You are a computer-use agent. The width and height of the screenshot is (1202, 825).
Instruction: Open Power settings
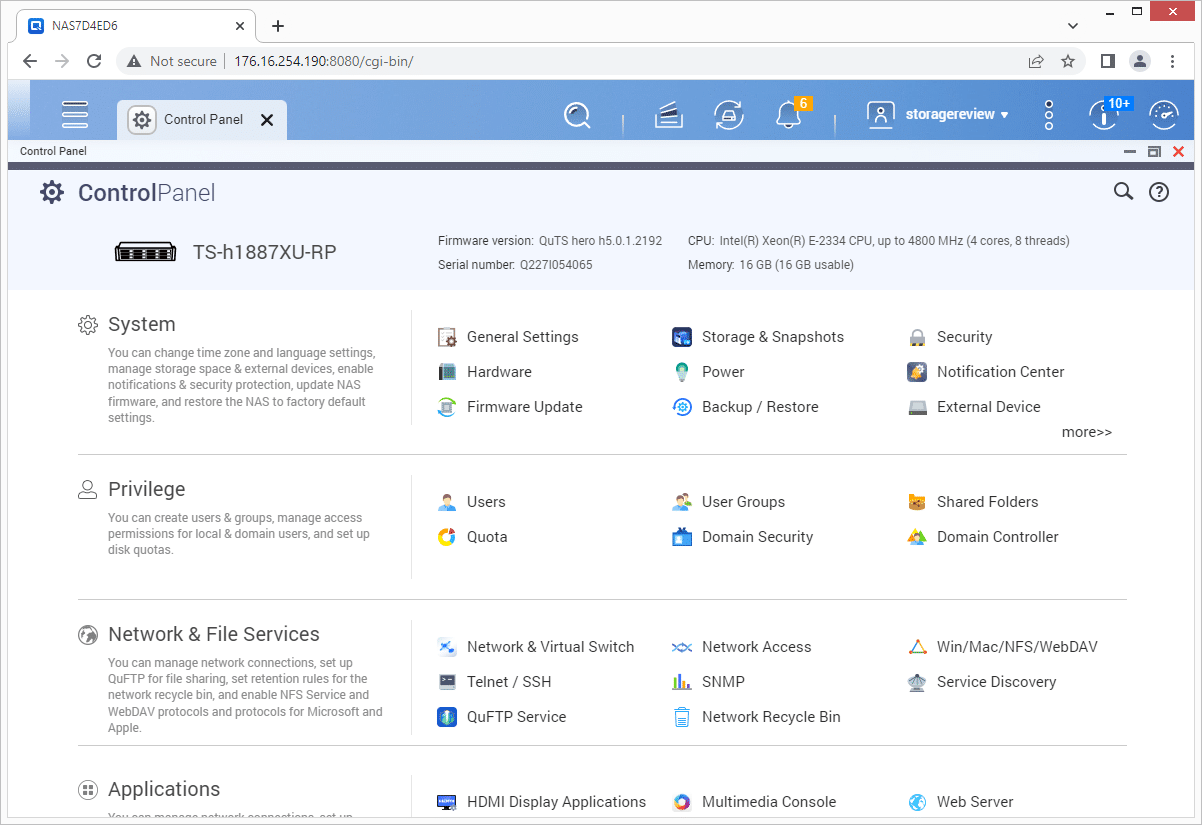click(x=708, y=372)
